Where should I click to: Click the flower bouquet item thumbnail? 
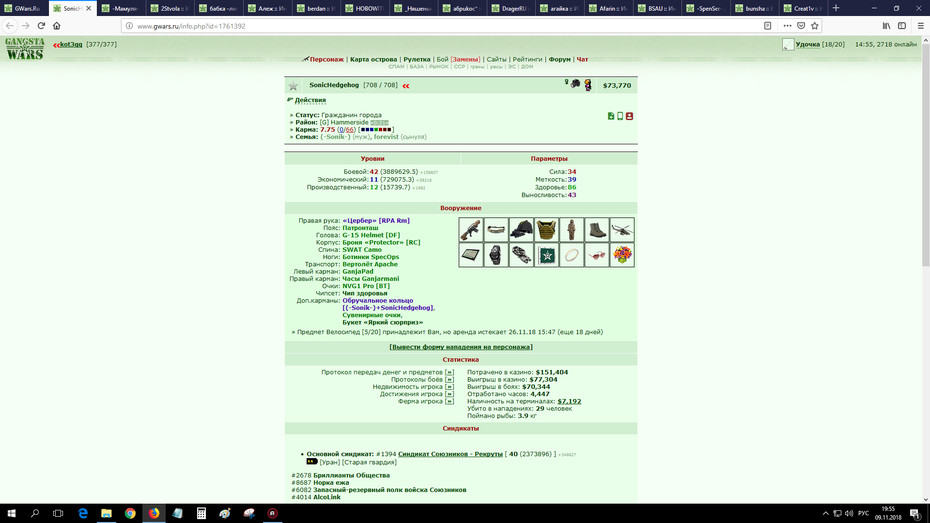click(622, 255)
